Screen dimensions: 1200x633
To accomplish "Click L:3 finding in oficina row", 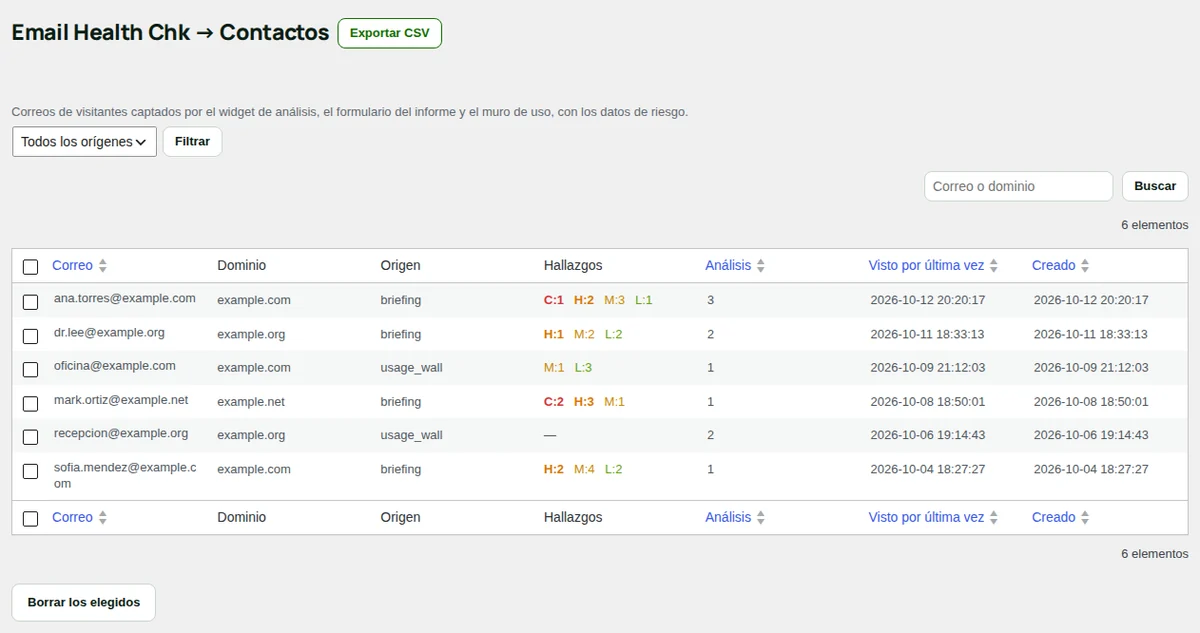I will [583, 368].
